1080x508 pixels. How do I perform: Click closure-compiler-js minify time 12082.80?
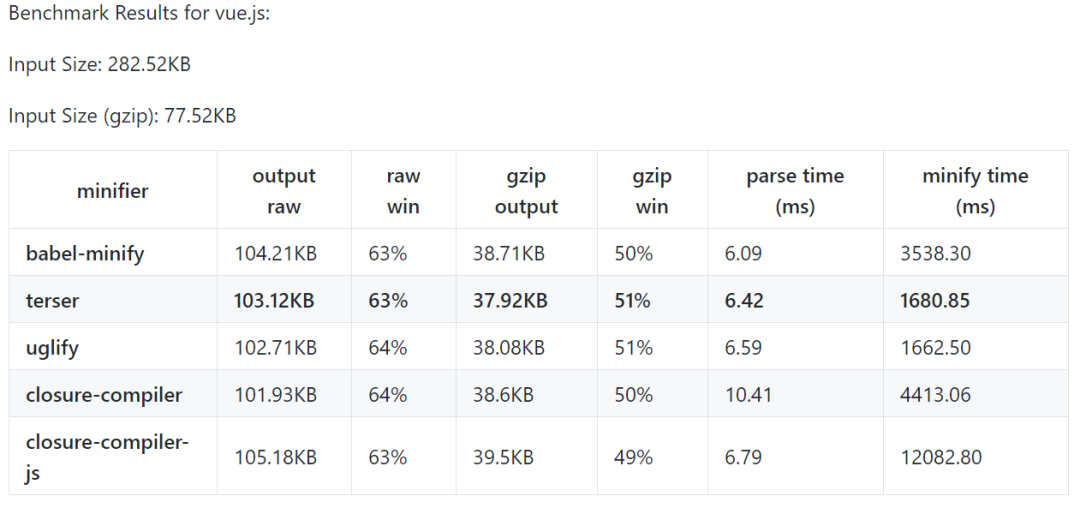(941, 457)
